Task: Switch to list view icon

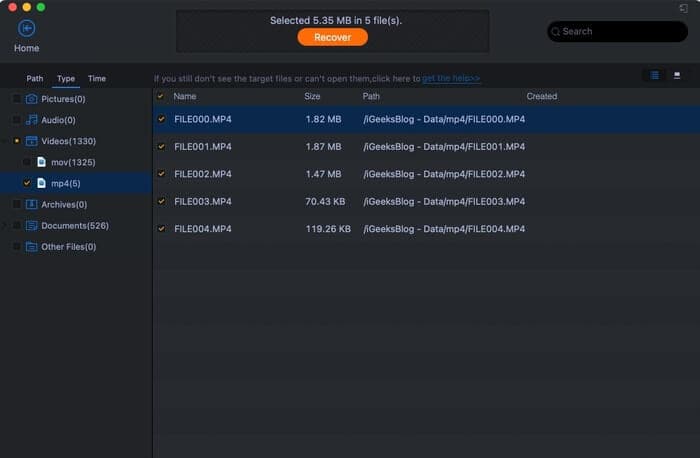Action: pyautogui.click(x=654, y=75)
